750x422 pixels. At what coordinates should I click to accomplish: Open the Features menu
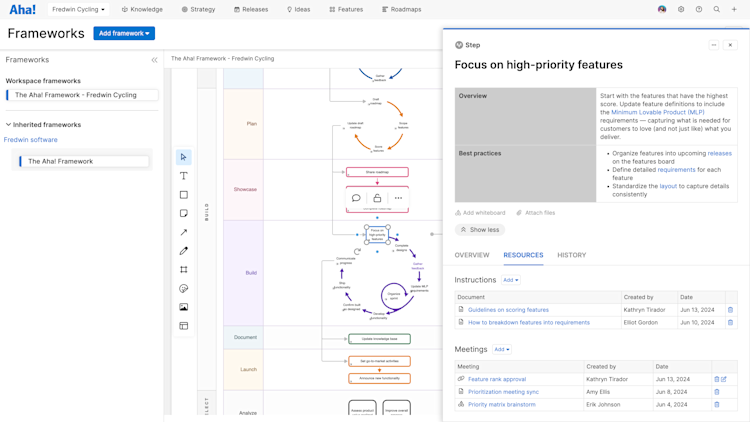click(x=346, y=9)
